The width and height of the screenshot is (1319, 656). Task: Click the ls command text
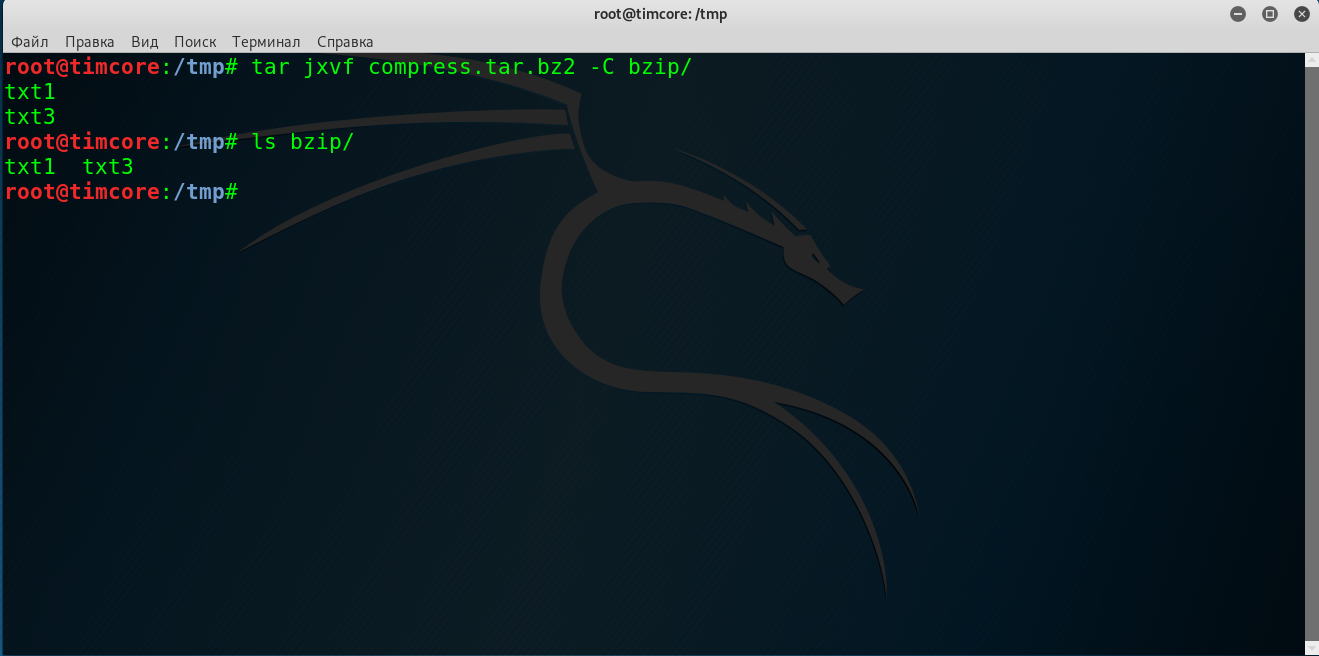coord(264,142)
